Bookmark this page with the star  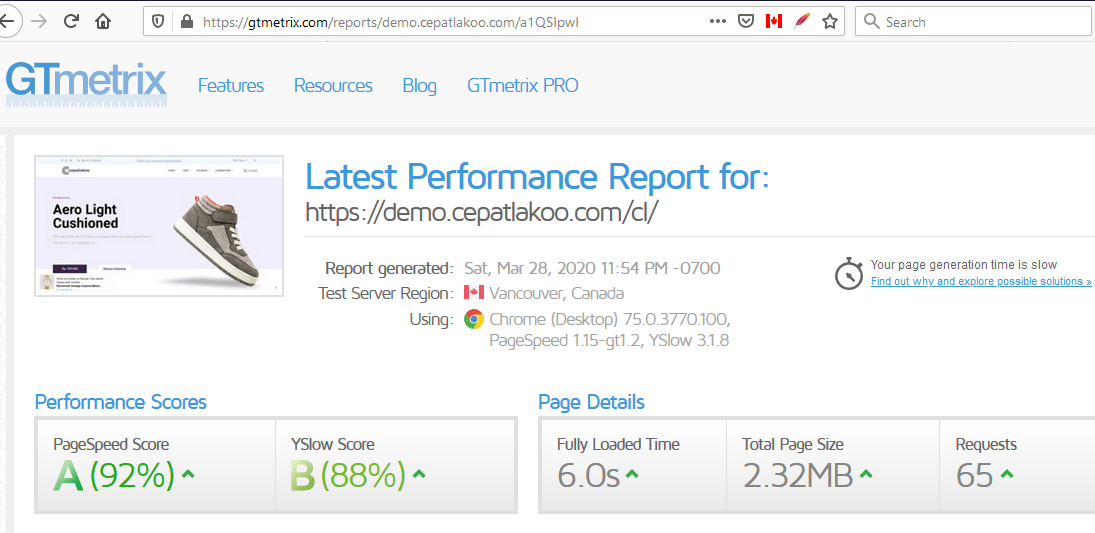click(x=829, y=21)
